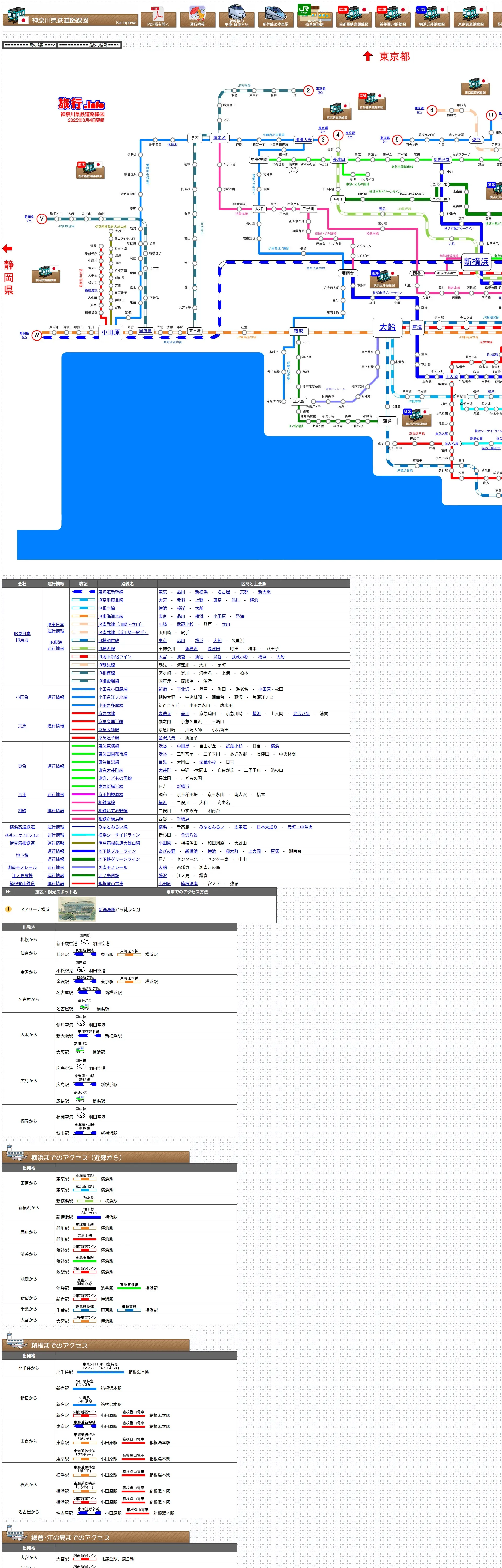Click the circled W marker near 小田原
Viewport: 502px width, 1568px height.
[37, 335]
